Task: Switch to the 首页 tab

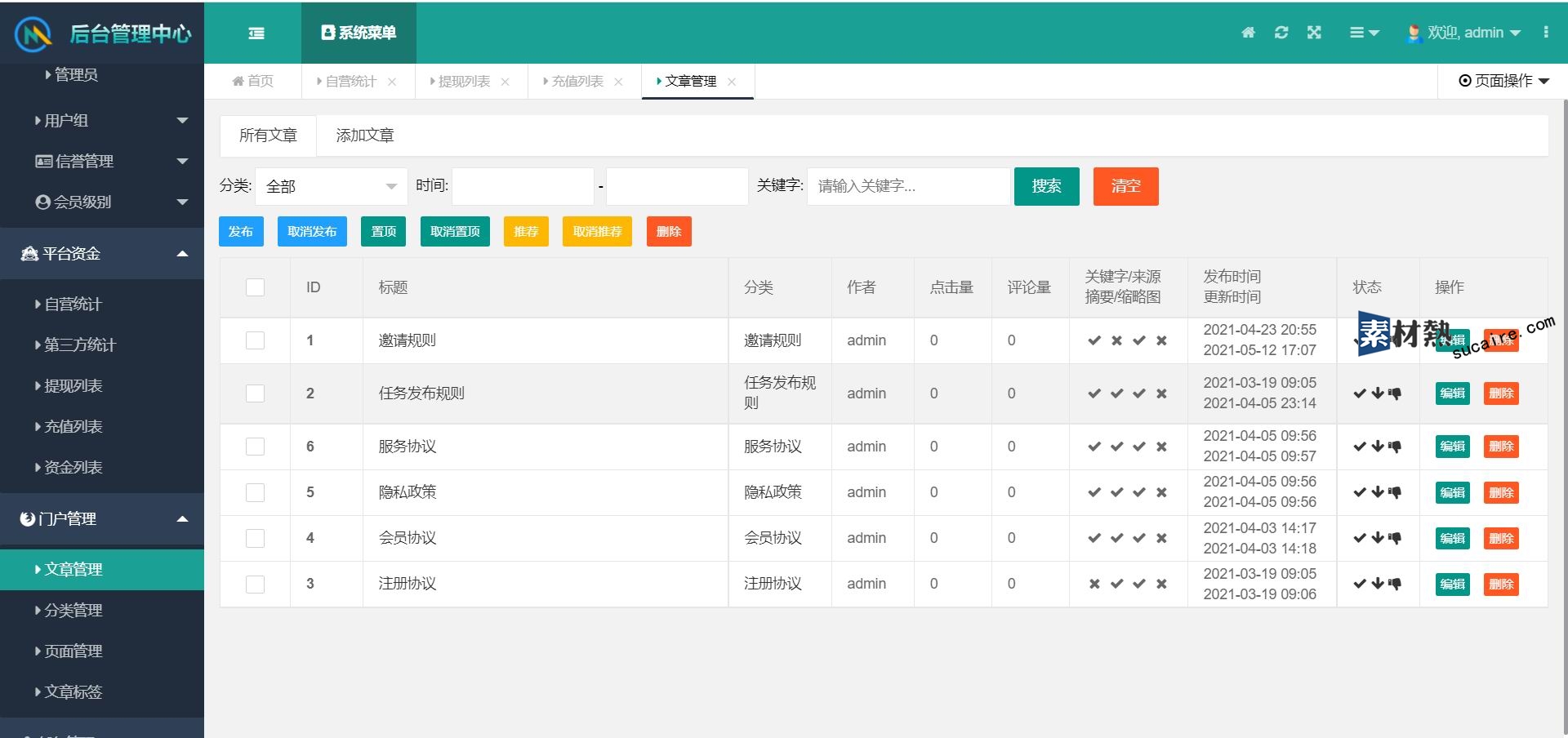Action: 253,81
